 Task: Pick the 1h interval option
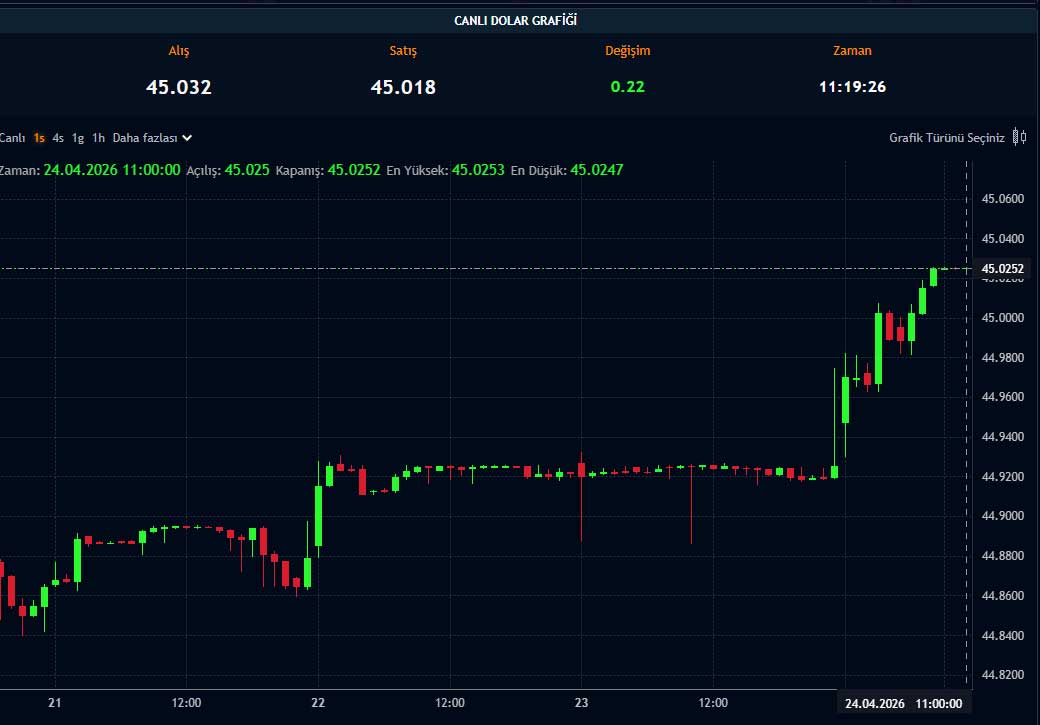pyautogui.click(x=98, y=138)
